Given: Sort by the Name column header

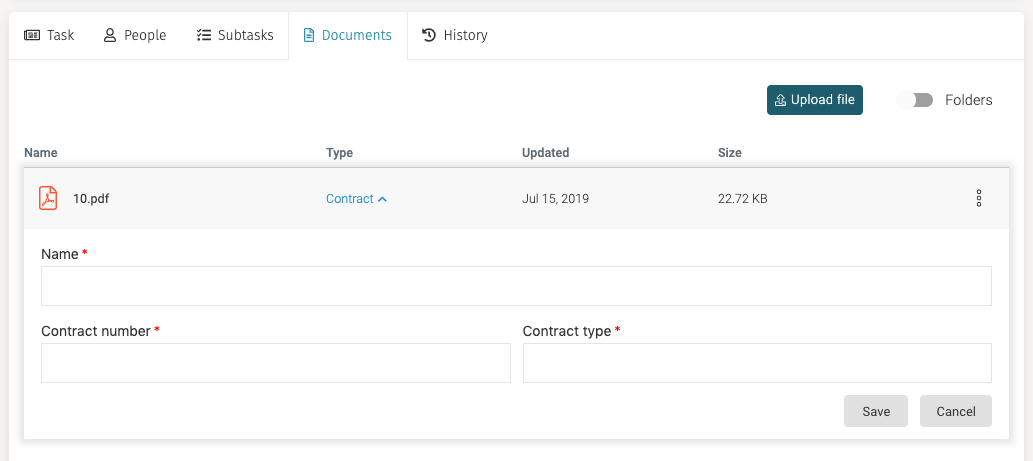Looking at the screenshot, I should point(41,153).
